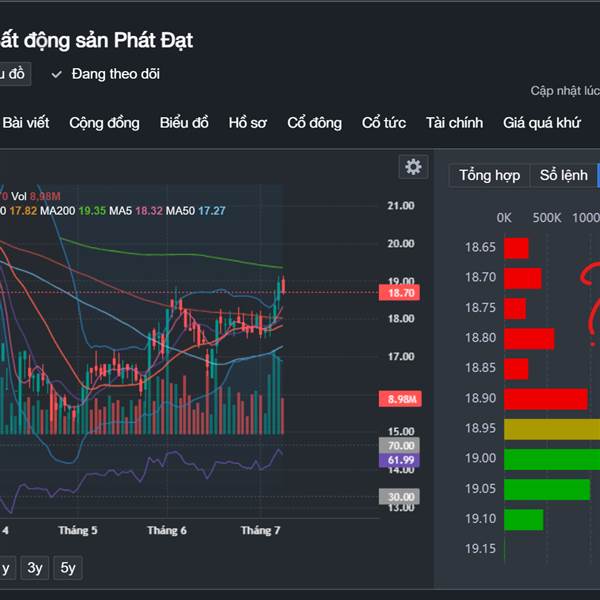This screenshot has width=600, height=600.
Task: Open the Cổ tức tab
Action: coord(384,123)
